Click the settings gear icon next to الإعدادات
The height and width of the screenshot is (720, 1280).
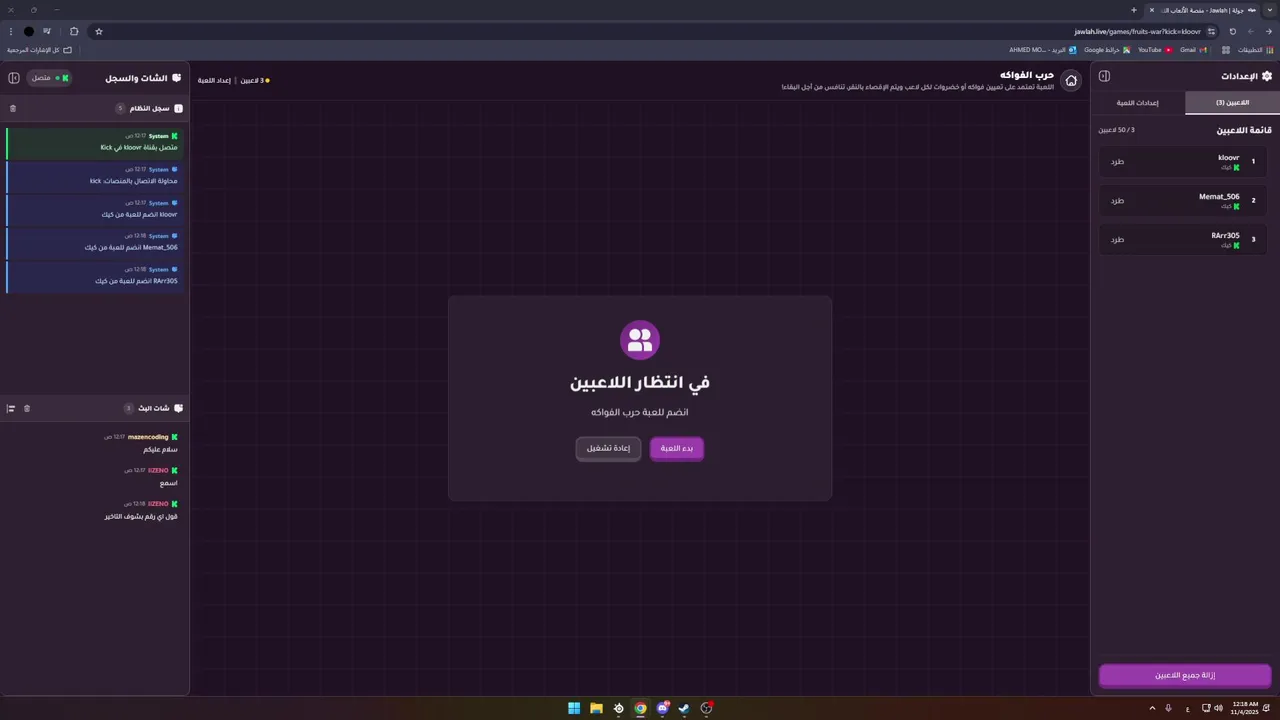[1267, 76]
